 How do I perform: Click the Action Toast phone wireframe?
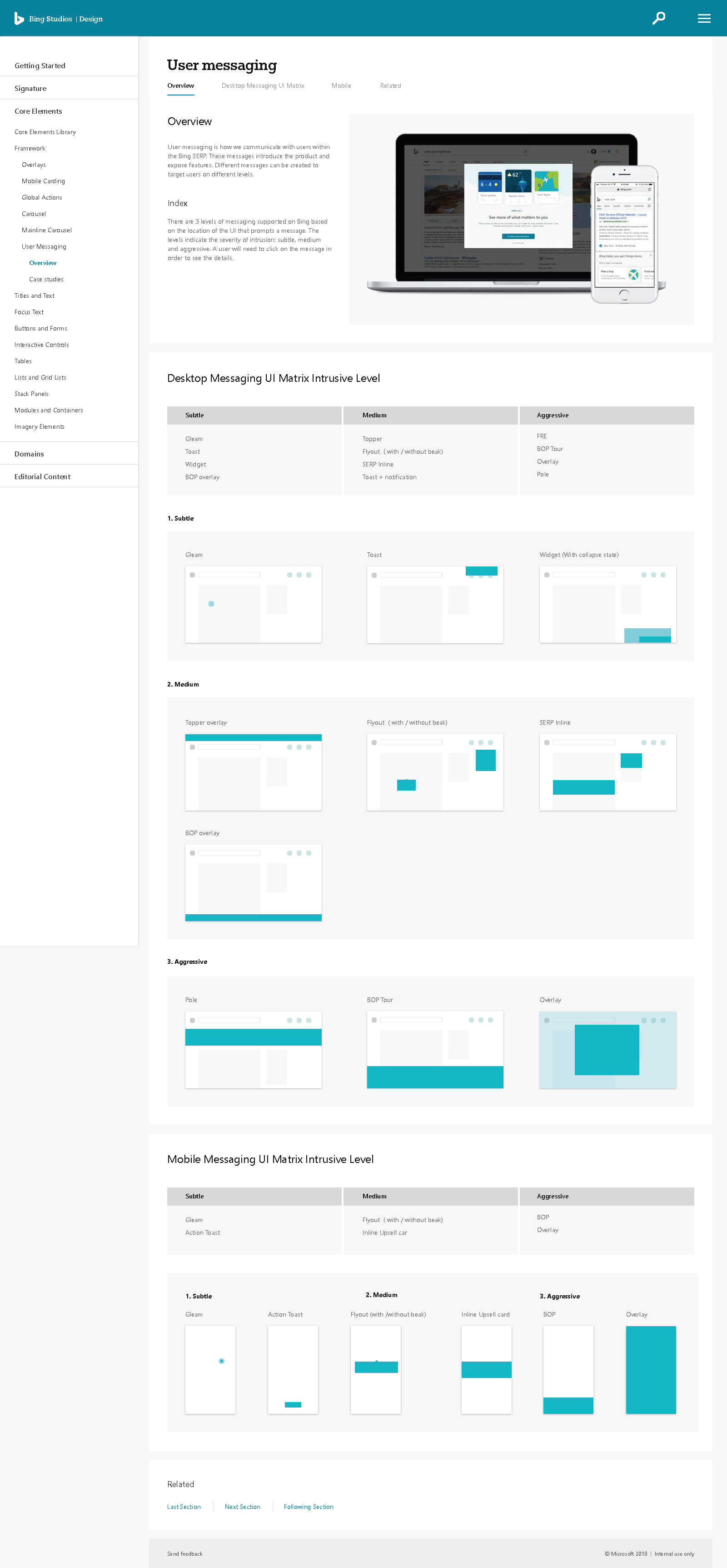pos(293,1370)
